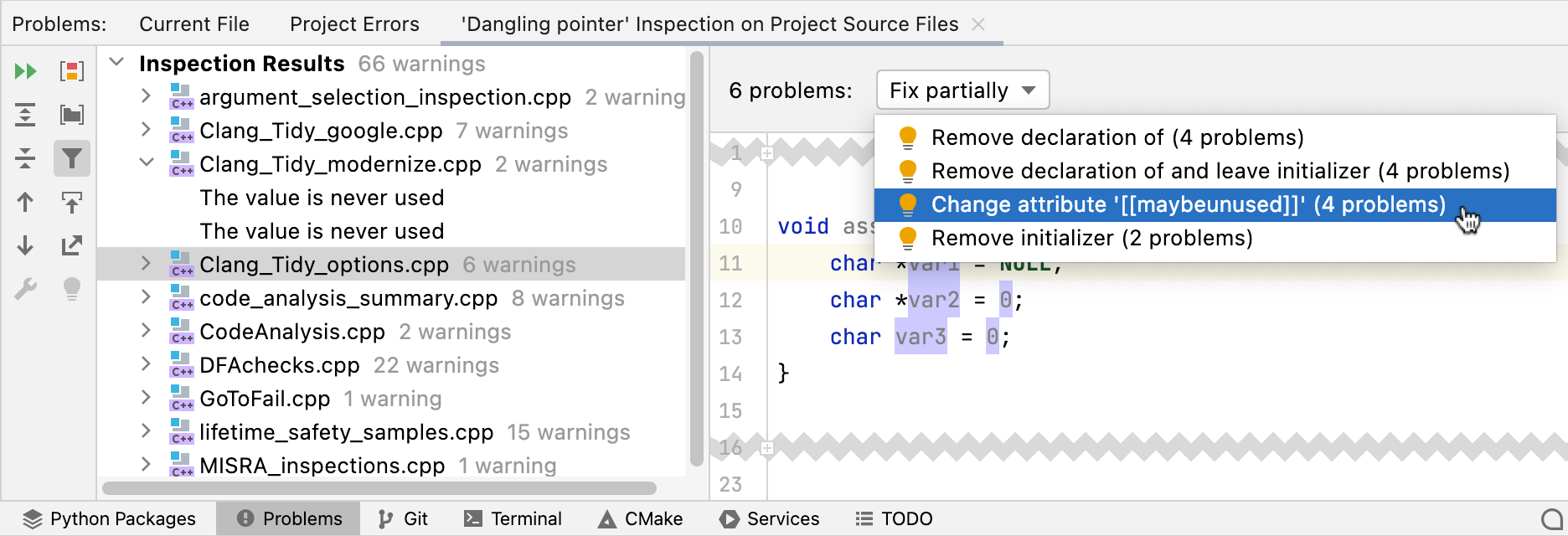Go to previous problem with up arrow
The width and height of the screenshot is (1568, 536).
pos(25,202)
